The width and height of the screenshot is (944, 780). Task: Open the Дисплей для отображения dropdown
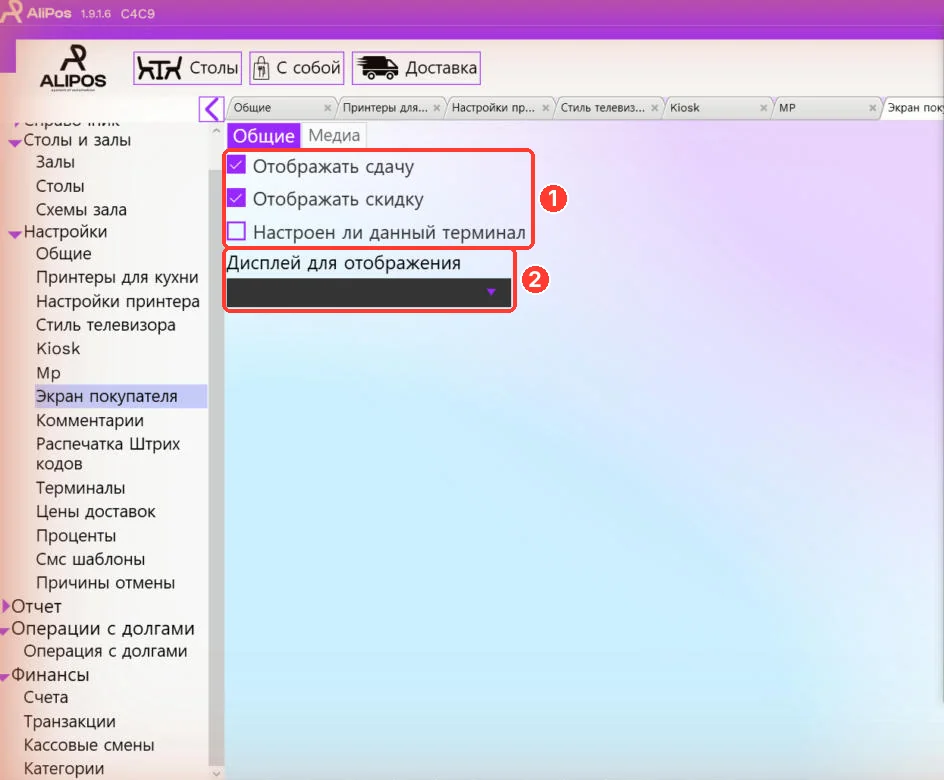point(368,292)
